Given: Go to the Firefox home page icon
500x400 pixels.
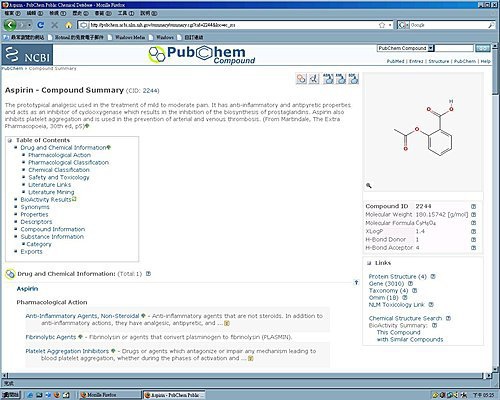Looking at the screenshot, I should (x=69, y=25).
